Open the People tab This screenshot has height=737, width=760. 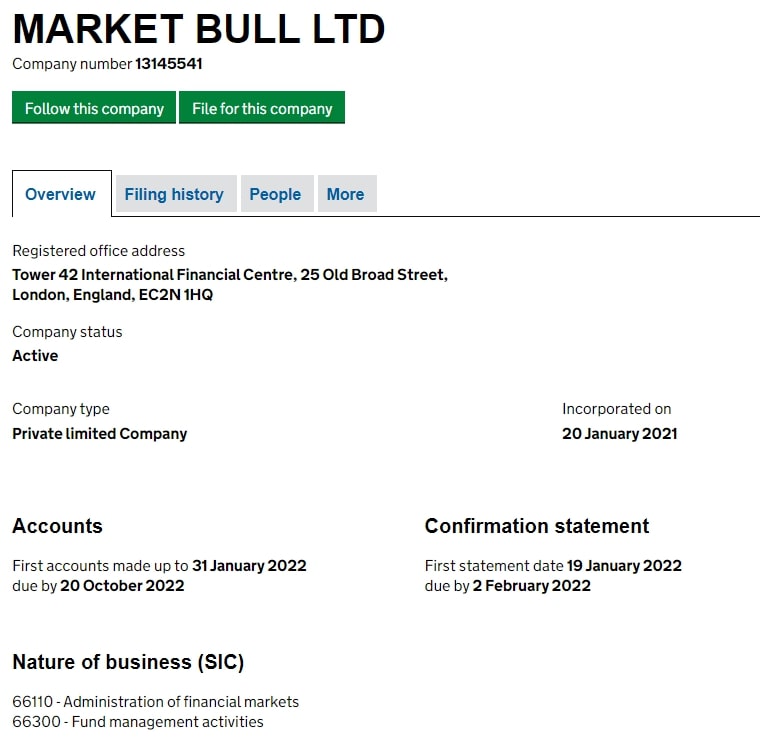coord(275,194)
